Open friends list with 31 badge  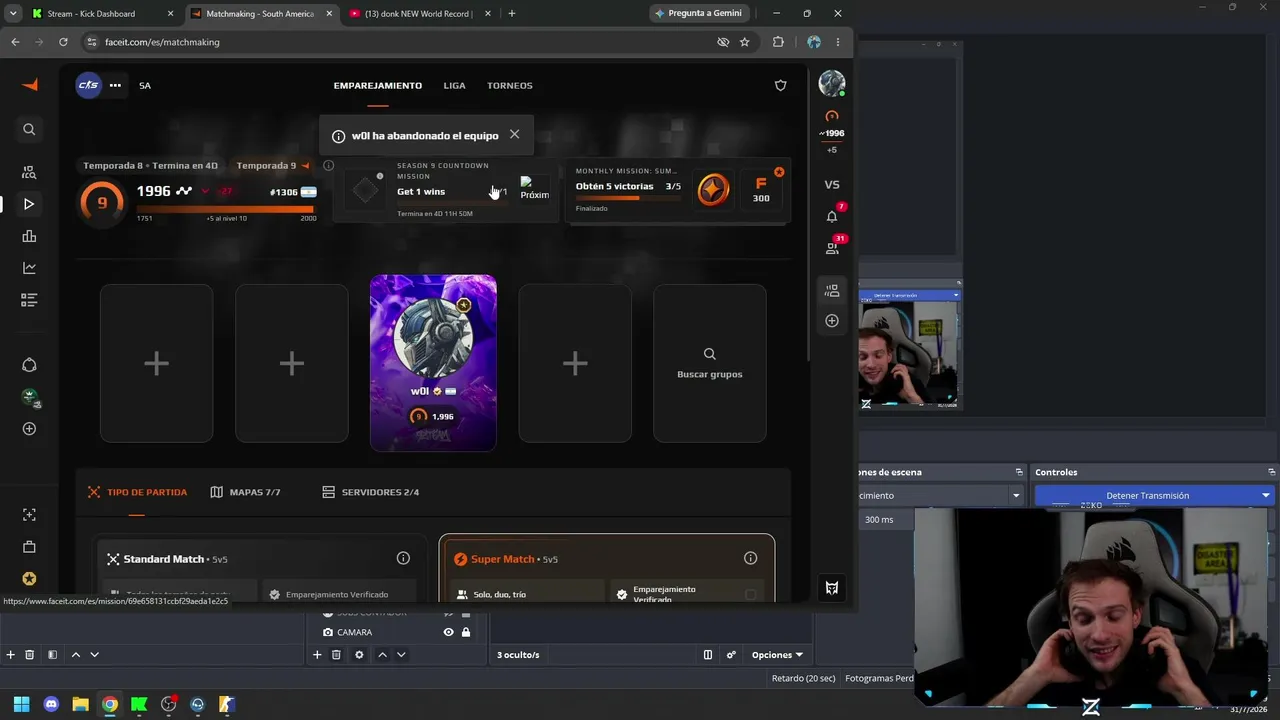point(832,248)
